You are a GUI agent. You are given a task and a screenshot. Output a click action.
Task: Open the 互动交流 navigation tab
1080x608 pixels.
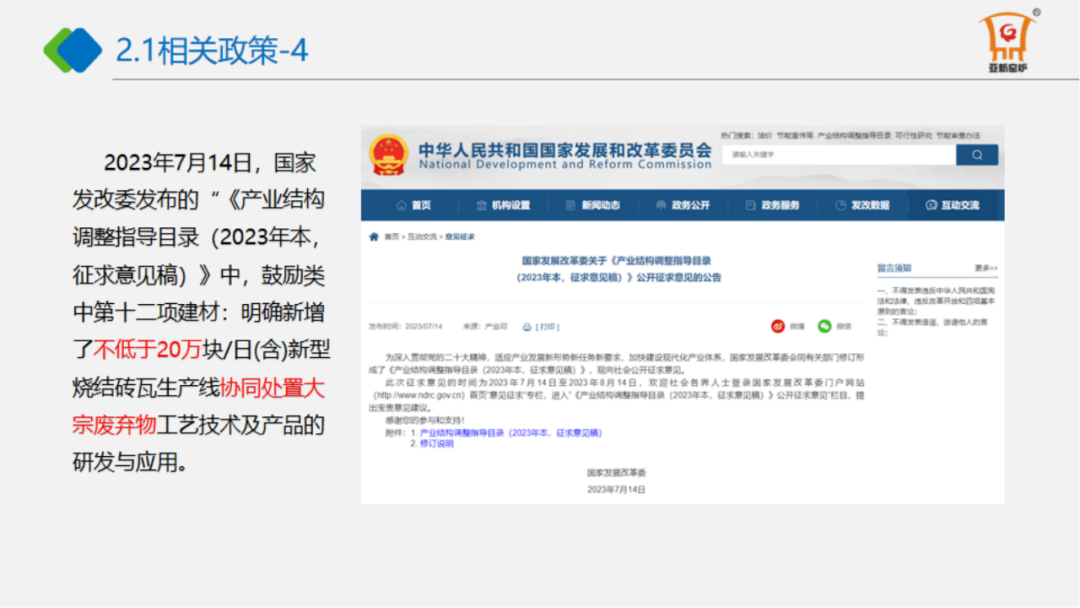[952, 205]
